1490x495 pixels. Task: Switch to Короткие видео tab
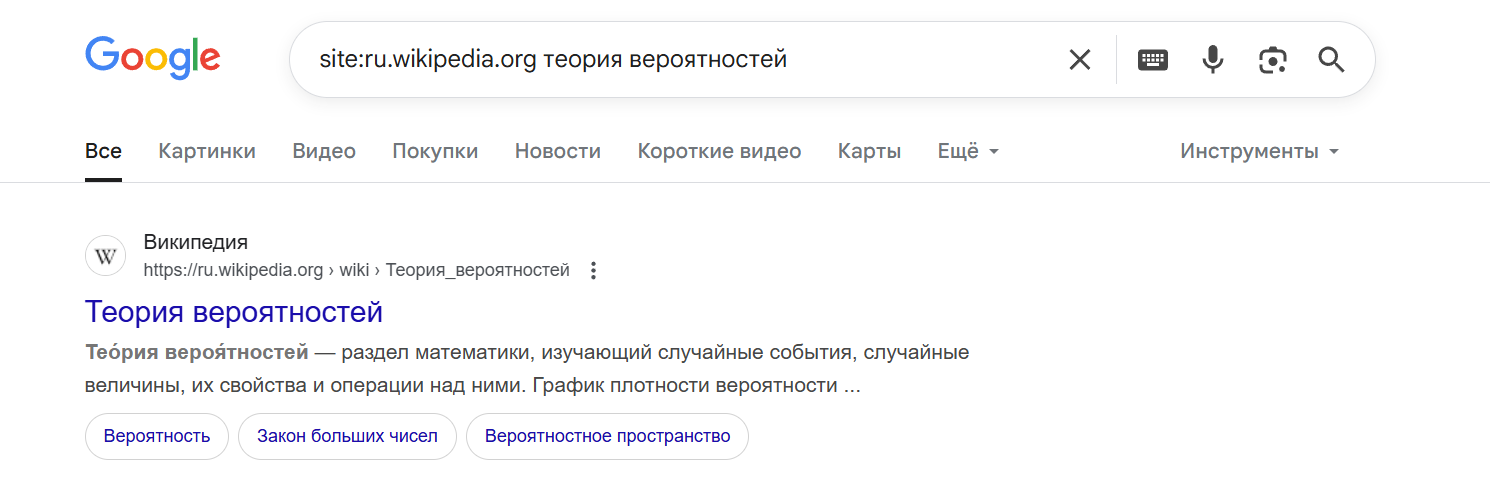pos(719,151)
